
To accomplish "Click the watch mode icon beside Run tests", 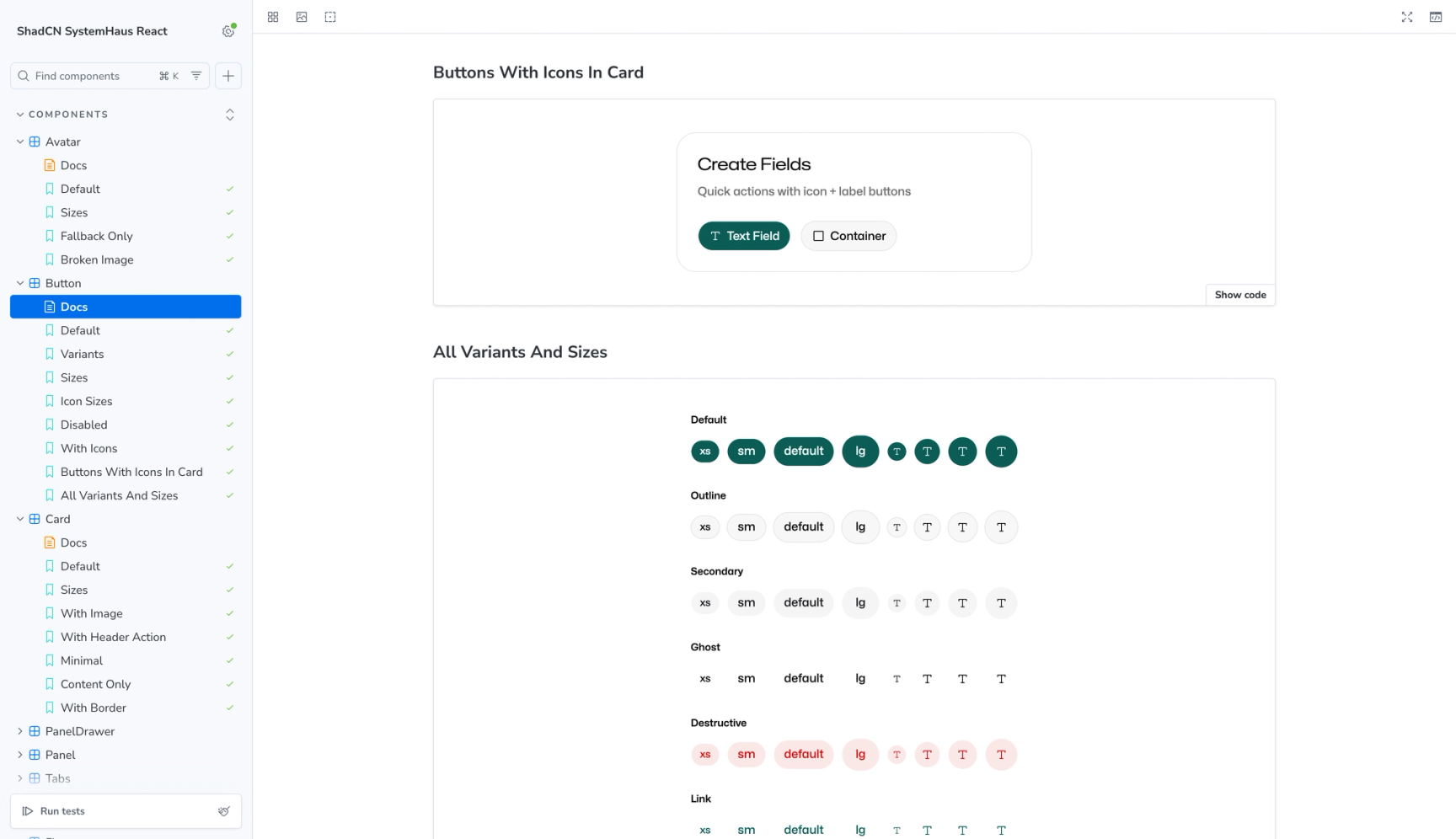I will [224, 811].
